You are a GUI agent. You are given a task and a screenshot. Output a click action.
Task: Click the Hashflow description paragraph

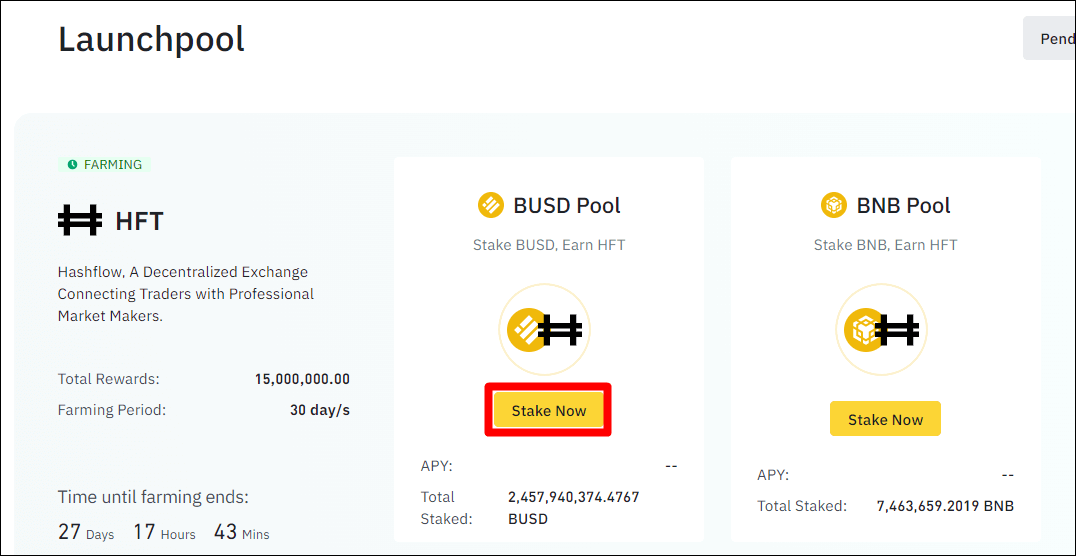click(x=186, y=294)
